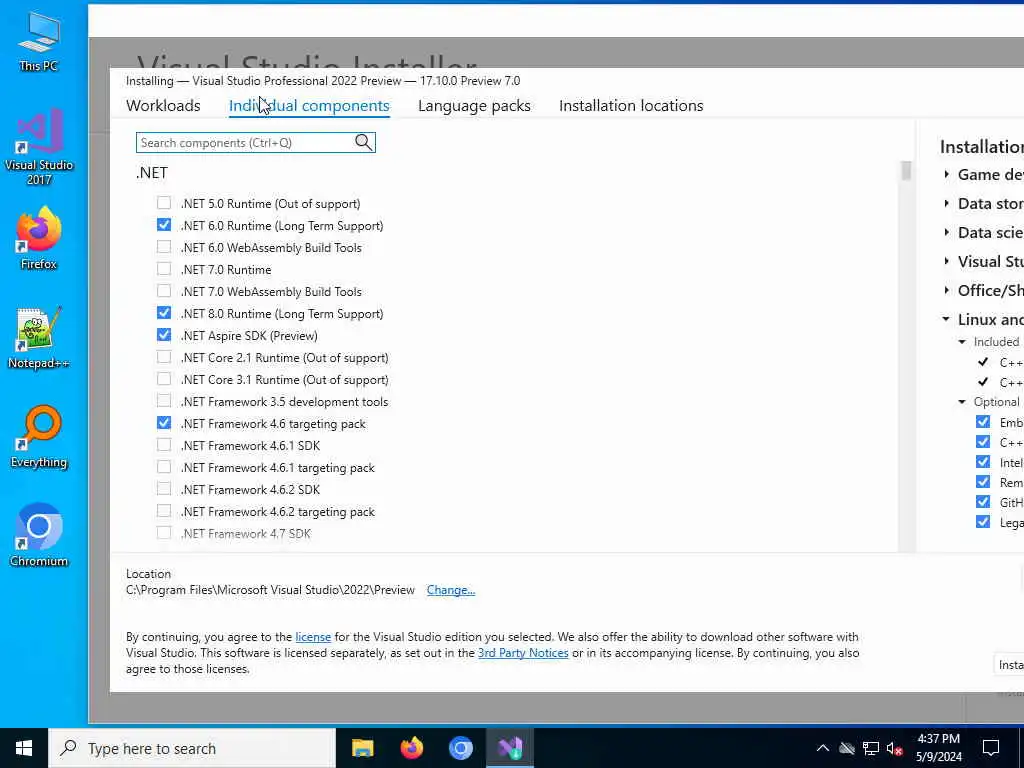Image resolution: width=1024 pixels, height=768 pixels.
Task: Click Visual Studio Installer taskbar icon
Action: coord(509,748)
